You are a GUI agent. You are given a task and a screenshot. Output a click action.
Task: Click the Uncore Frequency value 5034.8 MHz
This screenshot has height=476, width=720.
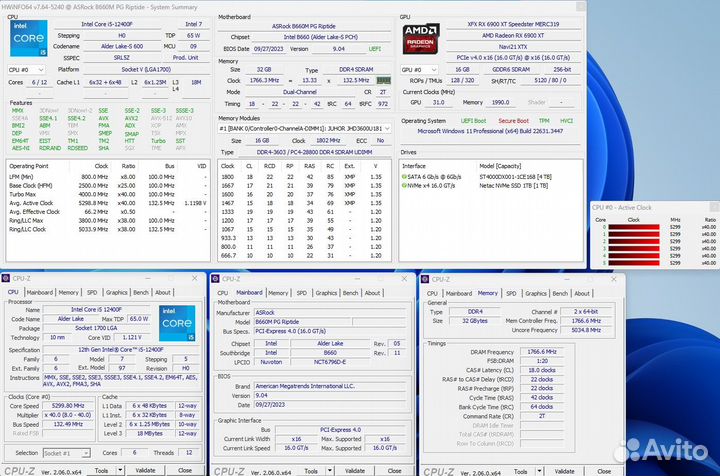coord(586,330)
